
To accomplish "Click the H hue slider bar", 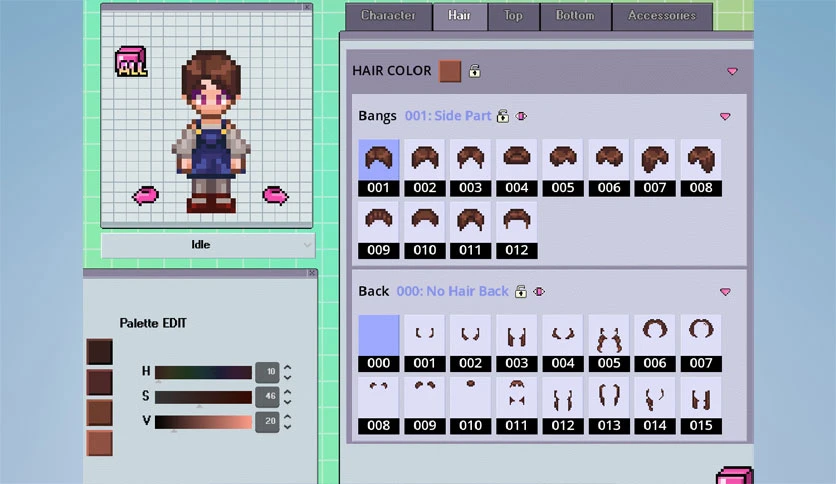I will click(203, 372).
